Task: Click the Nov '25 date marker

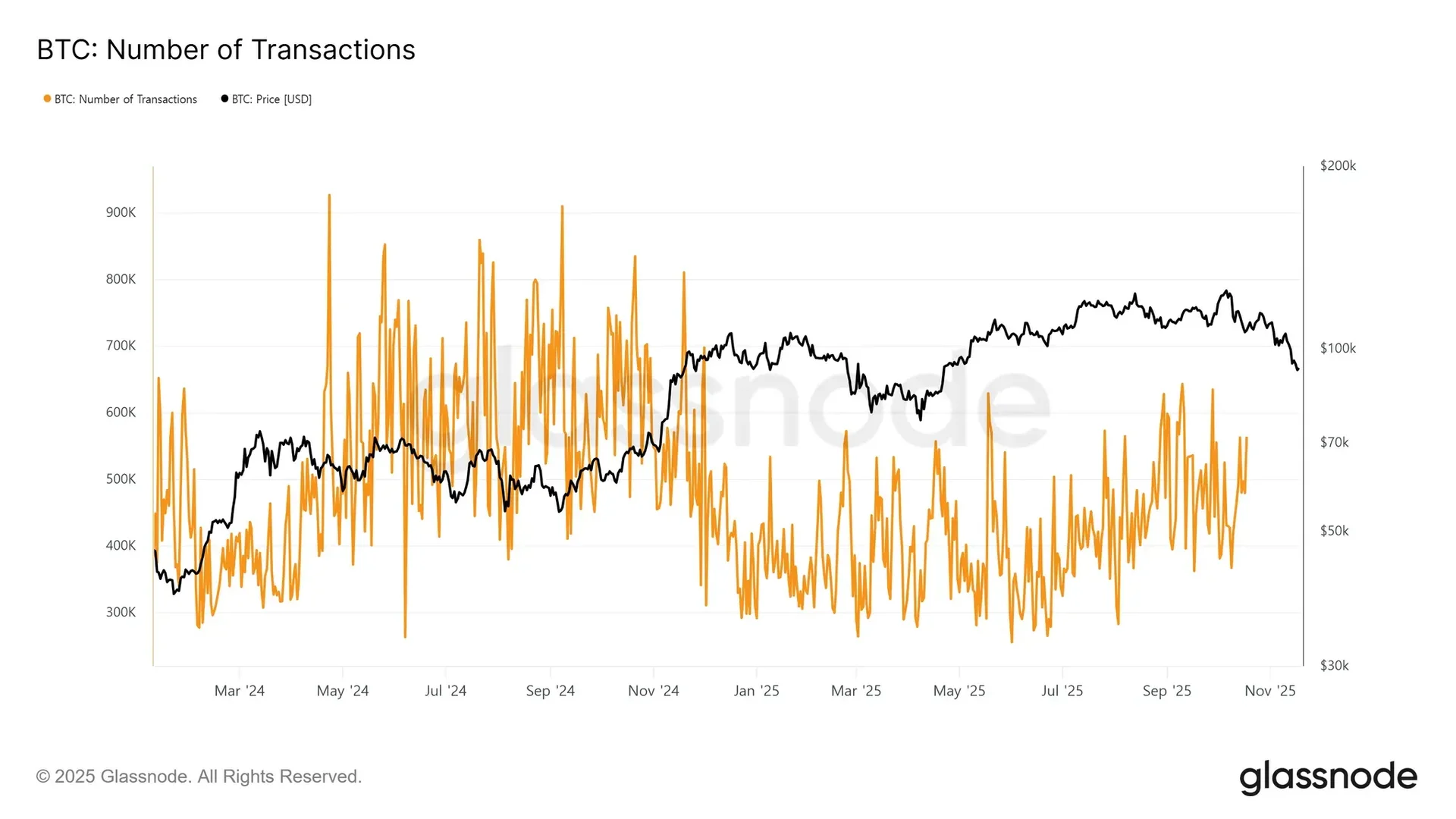Action: (x=1270, y=691)
